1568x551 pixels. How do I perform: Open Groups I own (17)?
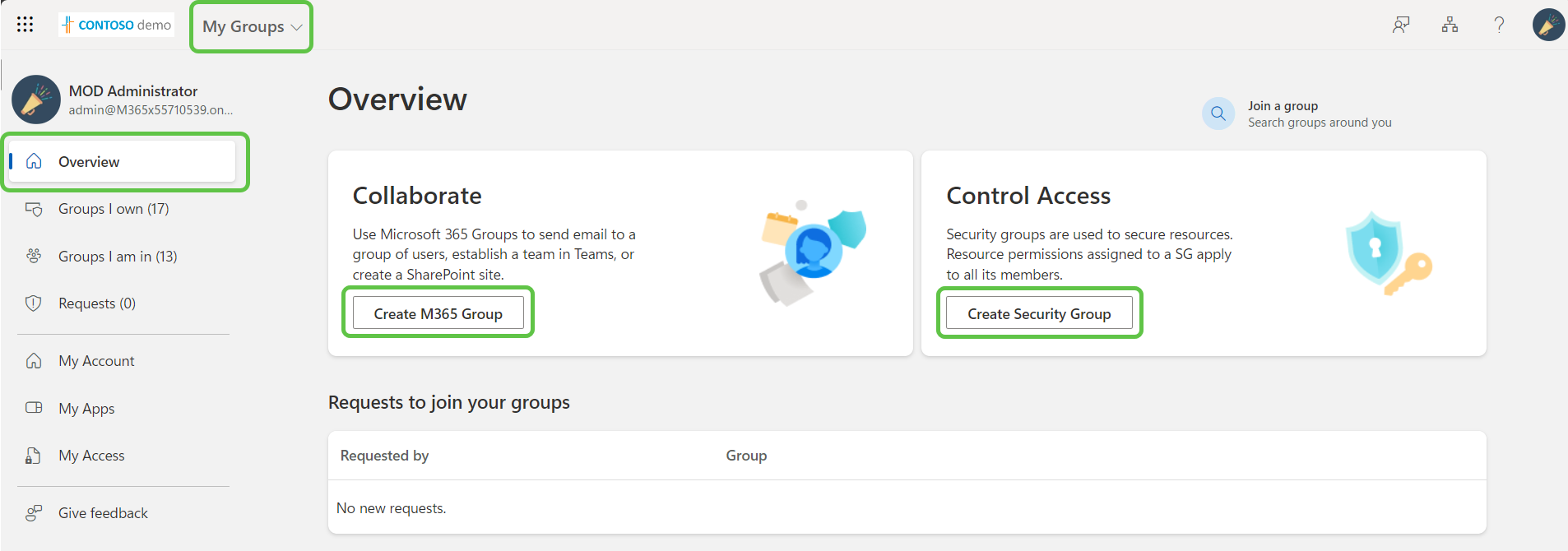[x=113, y=209]
